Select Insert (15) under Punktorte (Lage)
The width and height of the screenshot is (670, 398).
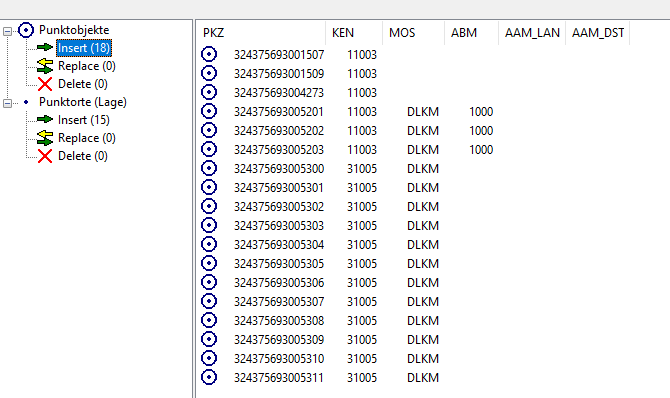point(84,120)
